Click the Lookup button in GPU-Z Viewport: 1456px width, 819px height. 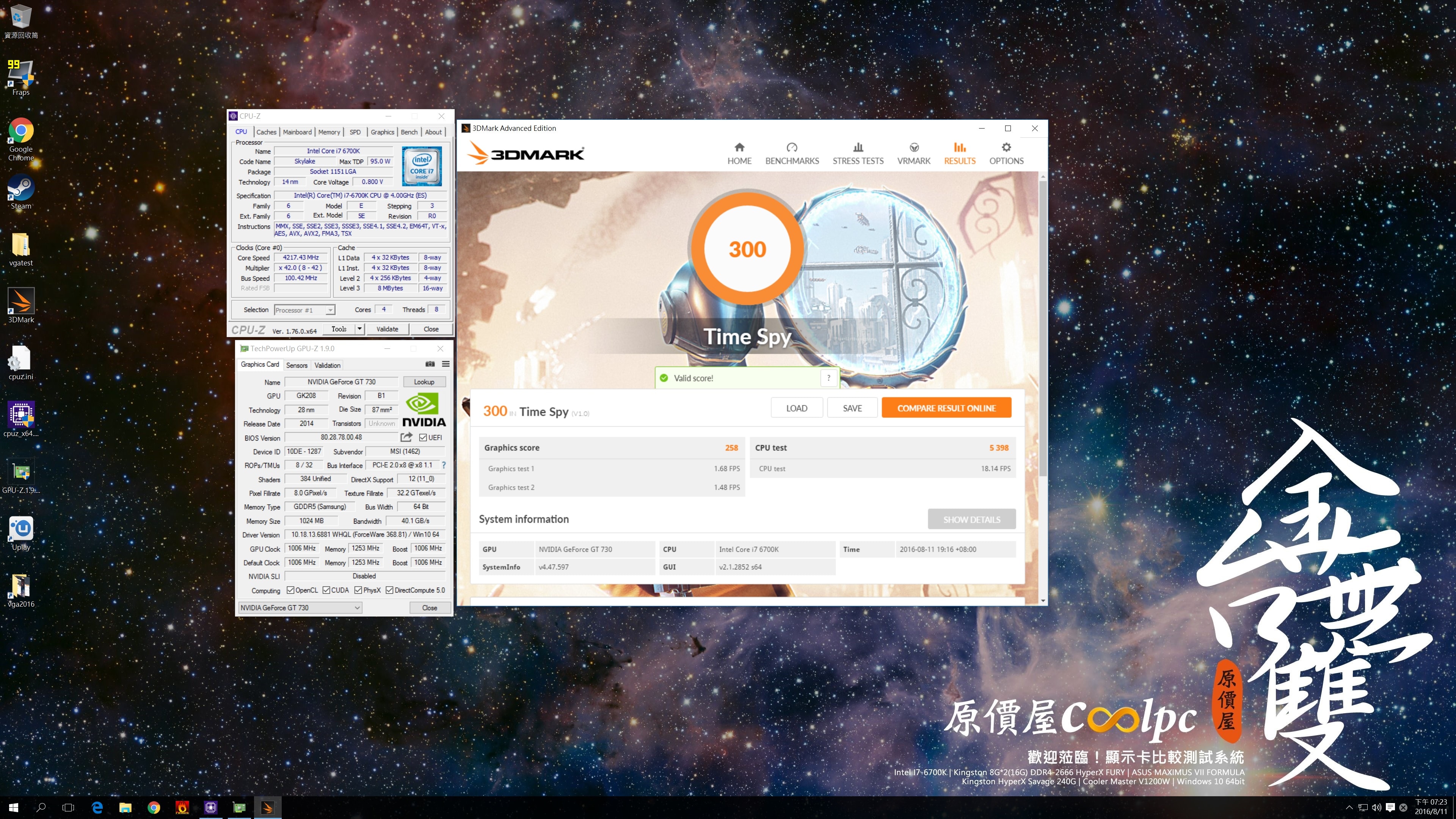point(424,382)
